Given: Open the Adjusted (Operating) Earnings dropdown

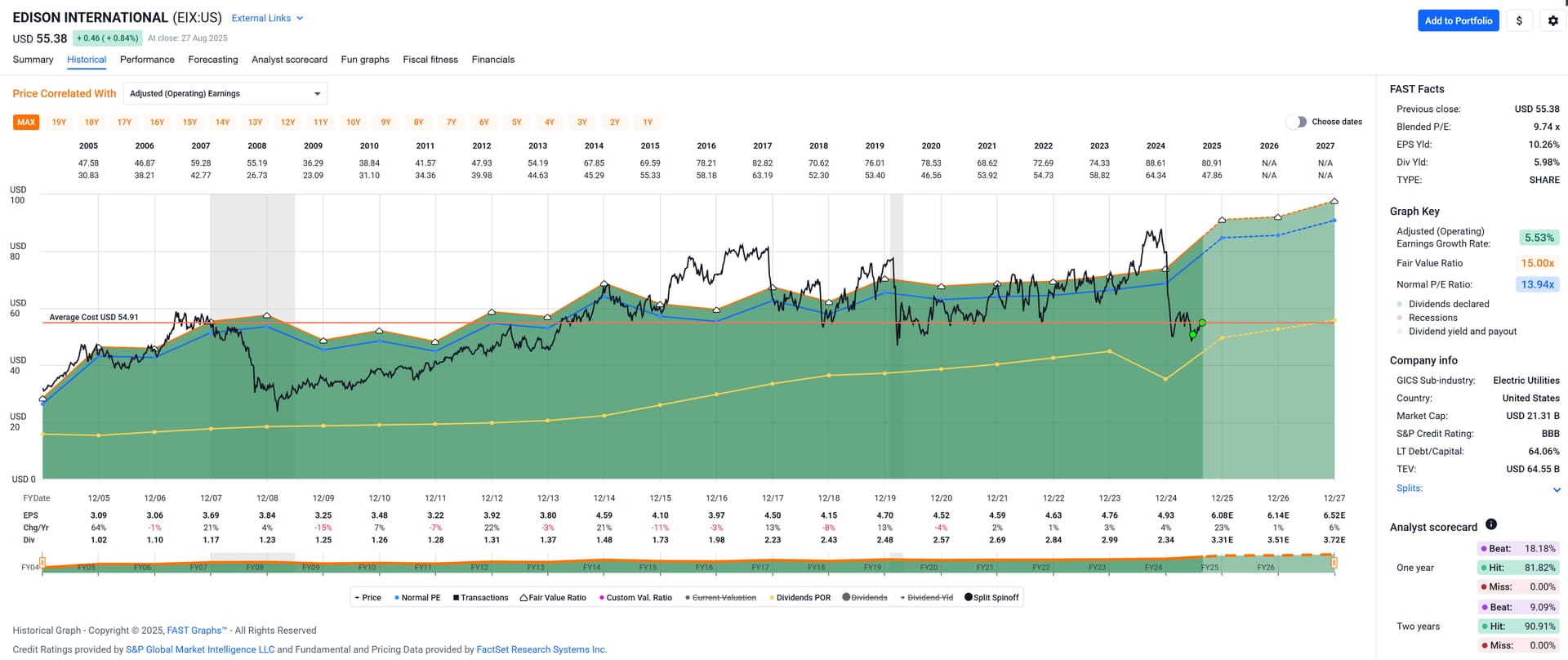Looking at the screenshot, I should [x=225, y=94].
